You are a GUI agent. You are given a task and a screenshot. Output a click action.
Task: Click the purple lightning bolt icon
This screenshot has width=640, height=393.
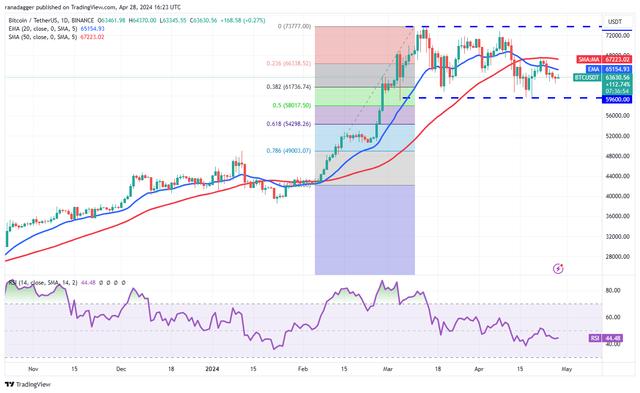pos(558,269)
